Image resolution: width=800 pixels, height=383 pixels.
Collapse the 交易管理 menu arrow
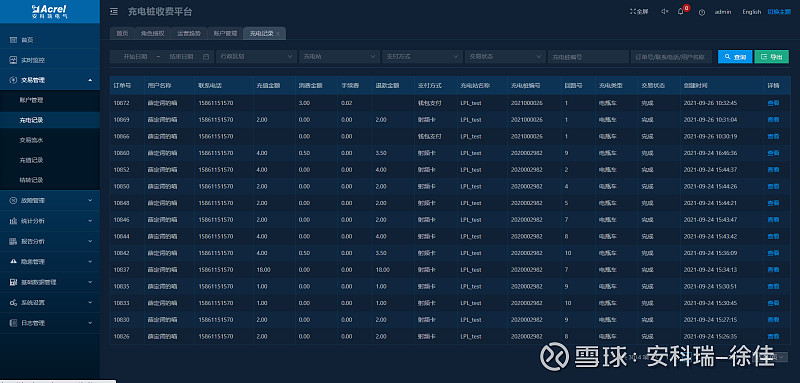(90, 80)
